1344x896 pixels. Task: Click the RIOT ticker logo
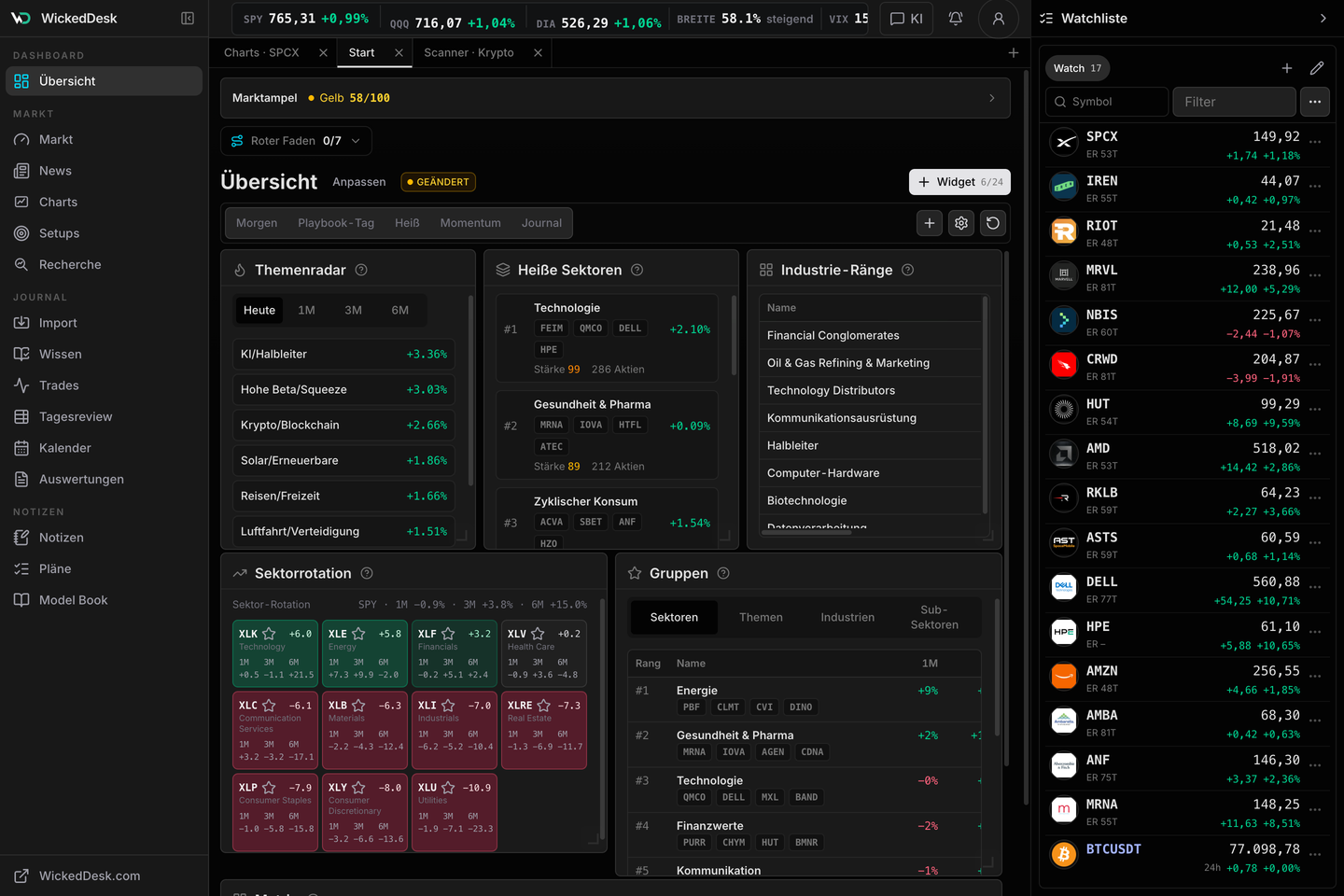[x=1064, y=231]
